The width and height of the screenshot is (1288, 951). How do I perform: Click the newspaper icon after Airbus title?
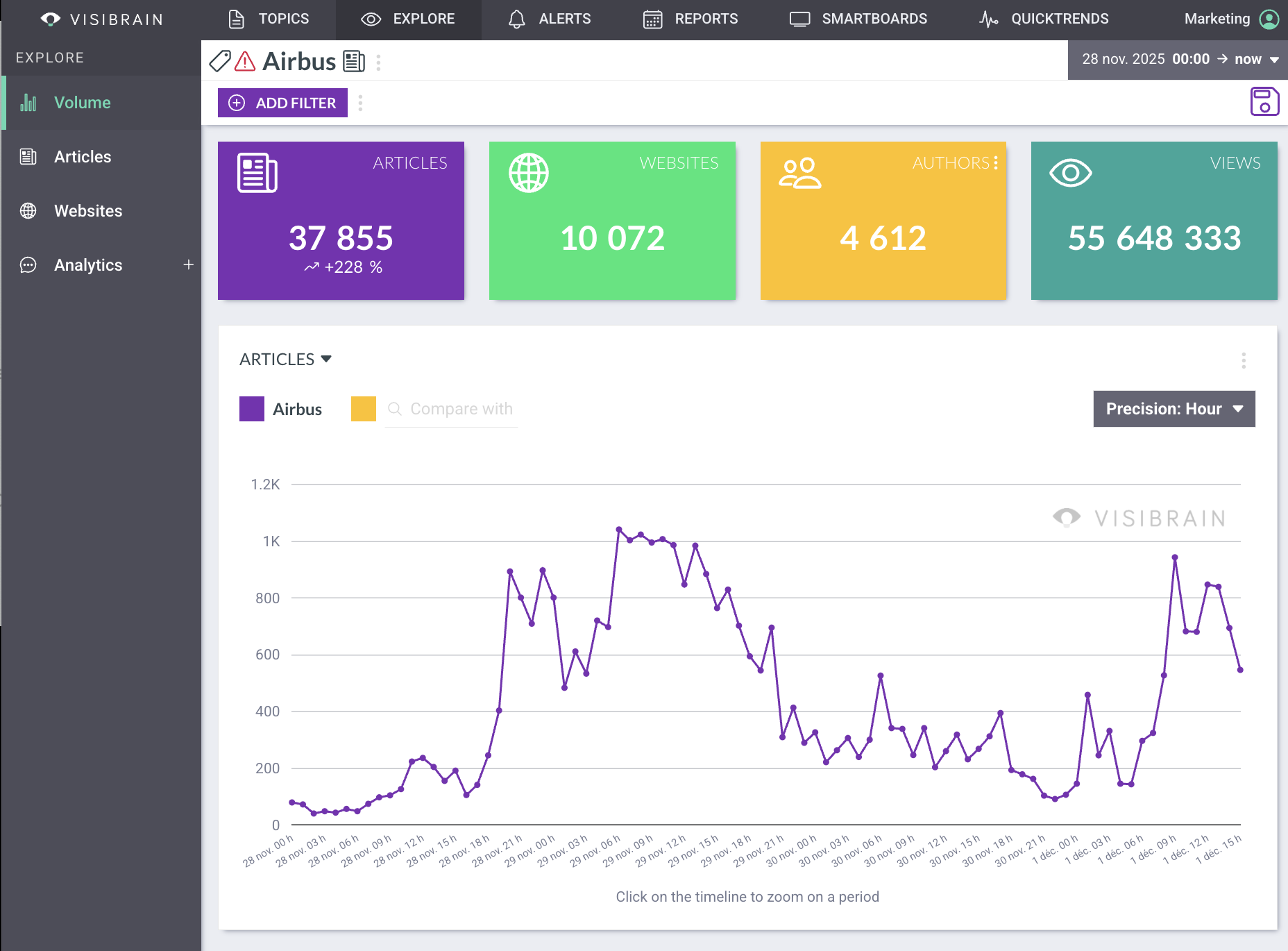(354, 62)
